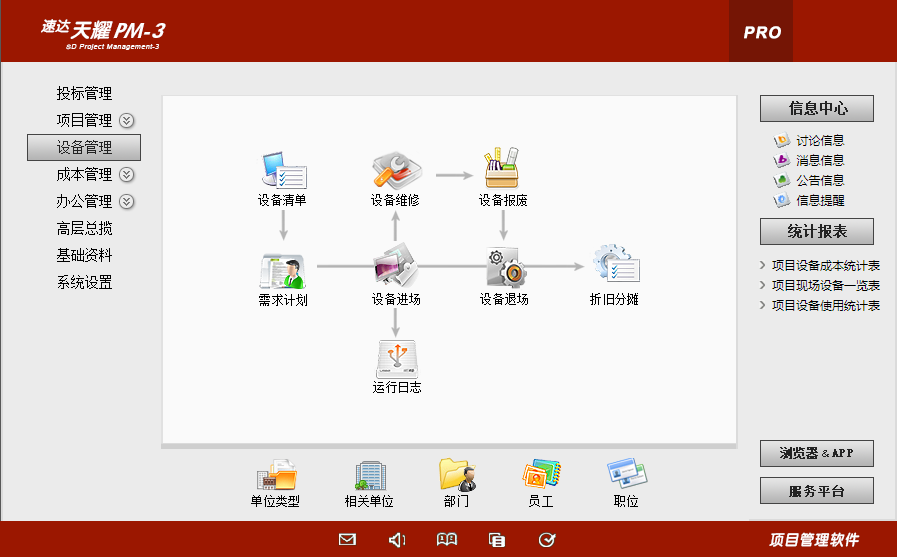Open the 设备维修 equipment repair icon
The width and height of the screenshot is (897, 557).
[x=395, y=171]
